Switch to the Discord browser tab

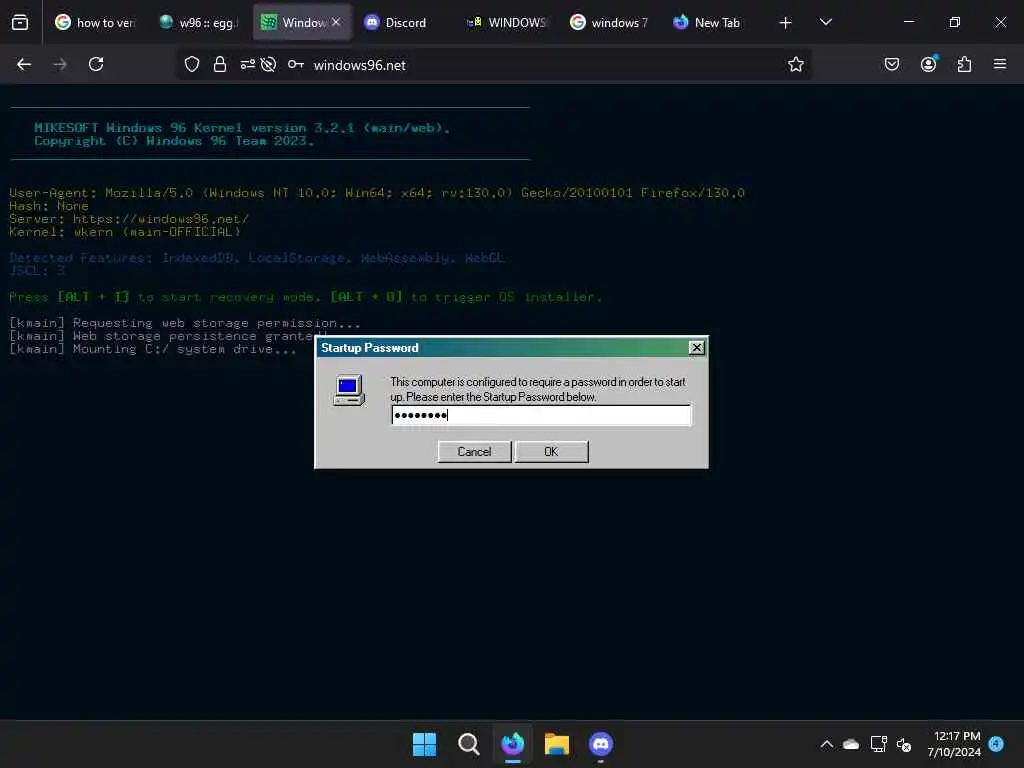[405, 22]
